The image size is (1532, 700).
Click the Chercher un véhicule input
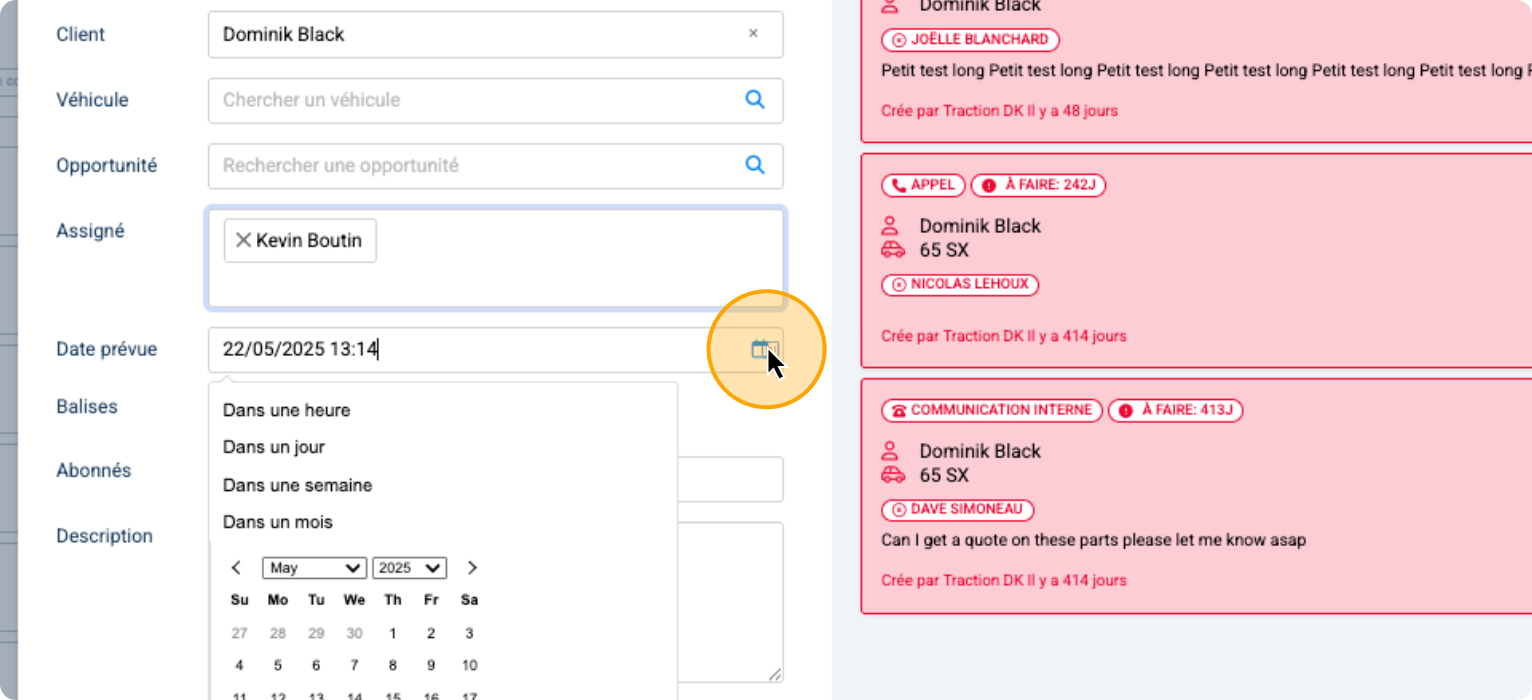pyautogui.click(x=470, y=100)
